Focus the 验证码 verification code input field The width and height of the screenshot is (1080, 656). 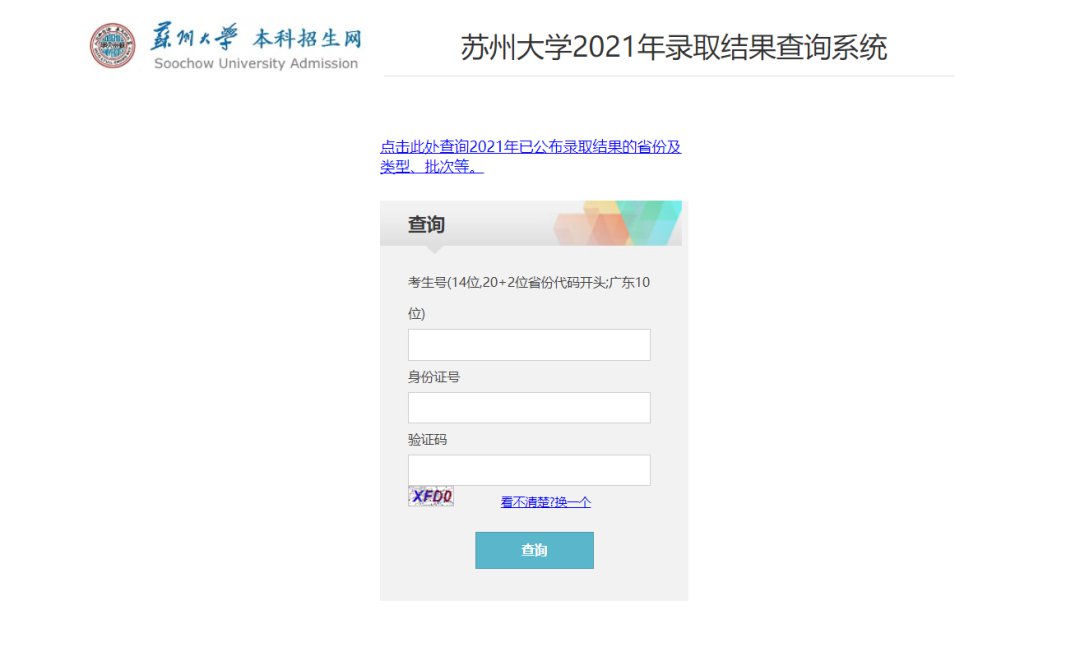click(x=529, y=470)
